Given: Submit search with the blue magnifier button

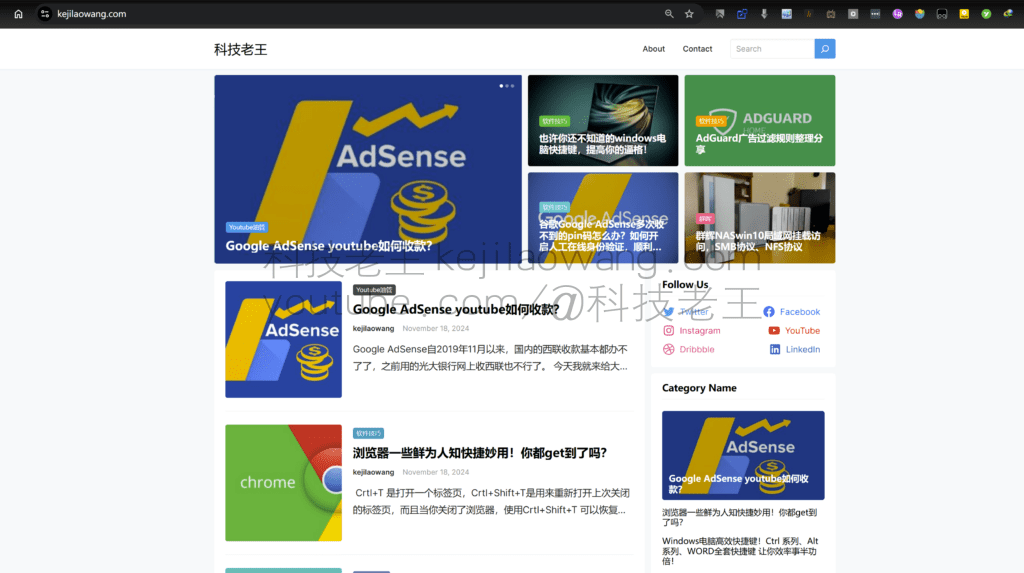Looking at the screenshot, I should click(x=825, y=49).
